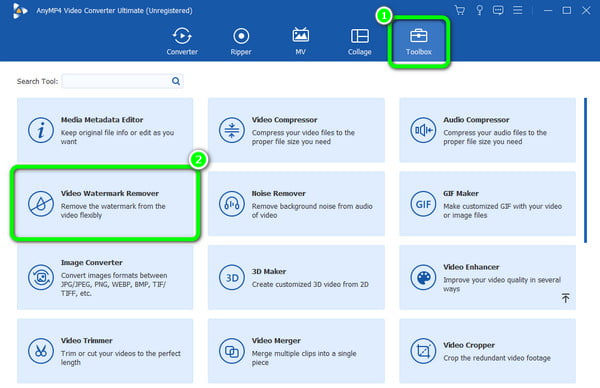Open the Collage tab
Image resolution: width=600 pixels, height=388 pixels.
[359, 41]
